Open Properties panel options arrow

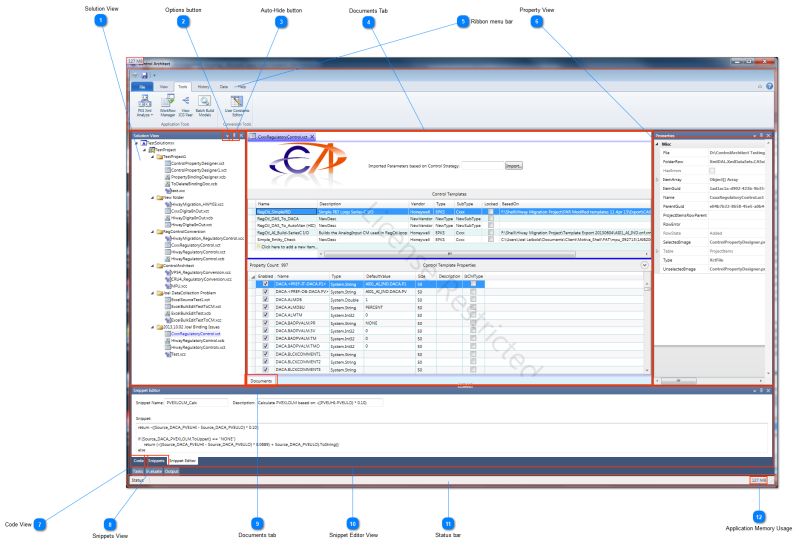(755, 136)
